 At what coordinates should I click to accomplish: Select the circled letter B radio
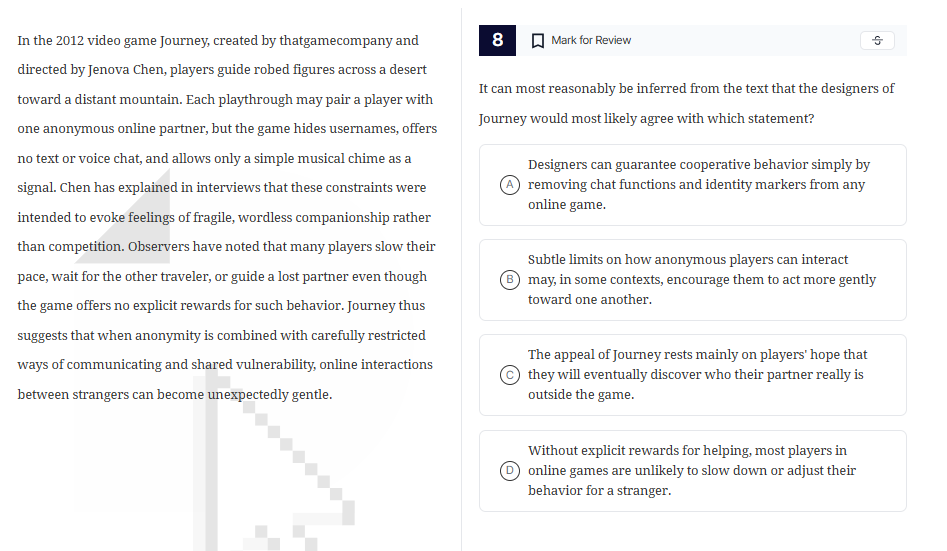point(510,280)
